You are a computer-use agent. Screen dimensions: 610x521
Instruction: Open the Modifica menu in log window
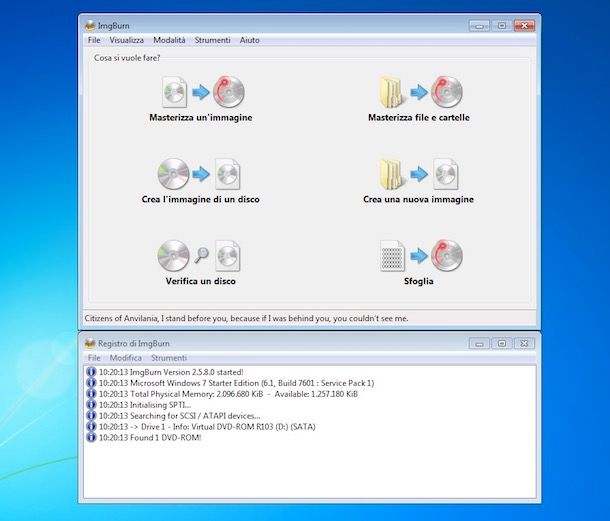point(125,358)
